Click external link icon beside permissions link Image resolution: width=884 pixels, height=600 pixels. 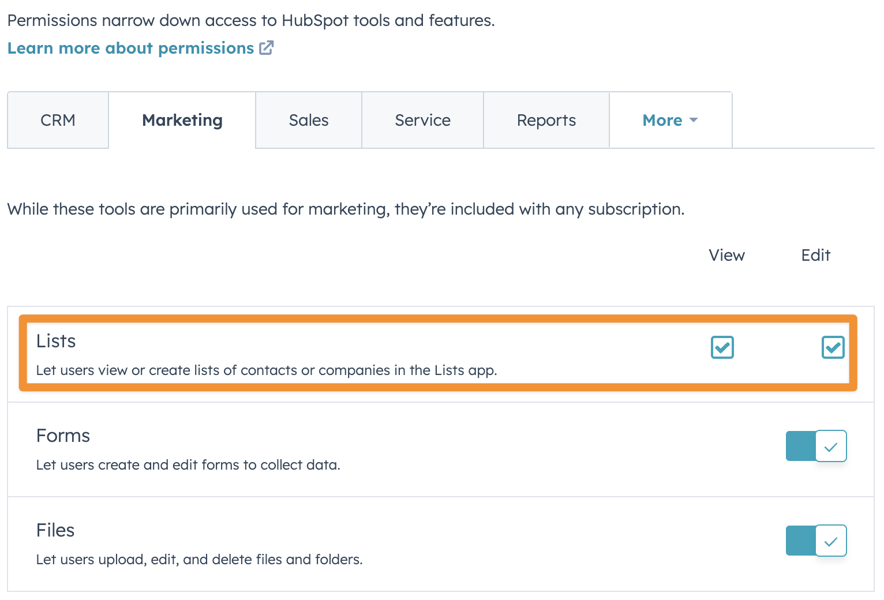click(x=266, y=48)
